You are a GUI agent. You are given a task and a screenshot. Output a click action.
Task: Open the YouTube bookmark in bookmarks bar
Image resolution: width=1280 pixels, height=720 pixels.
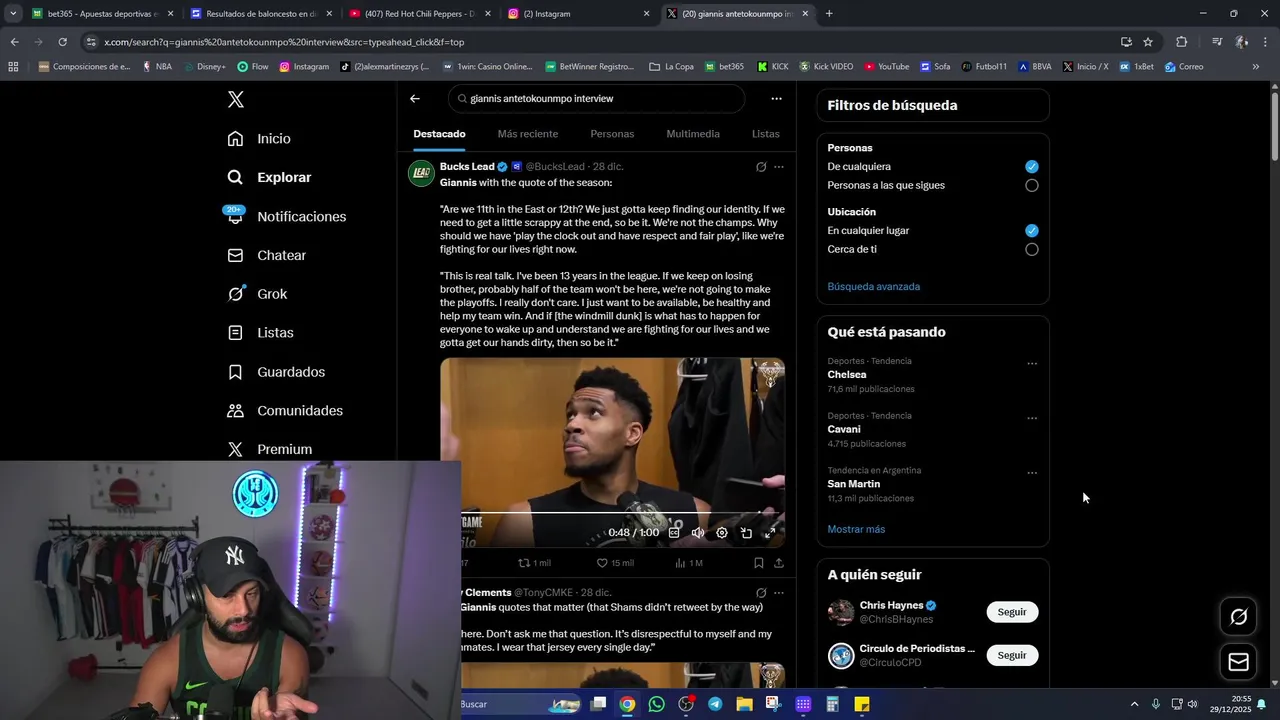point(886,67)
